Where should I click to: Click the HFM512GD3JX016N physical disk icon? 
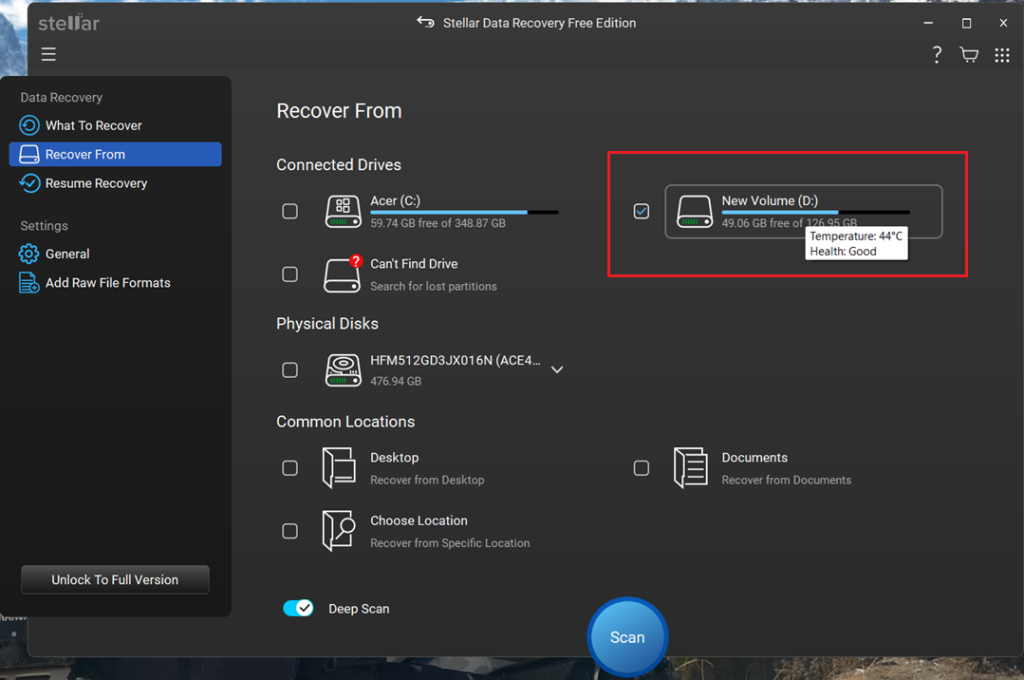(343, 370)
